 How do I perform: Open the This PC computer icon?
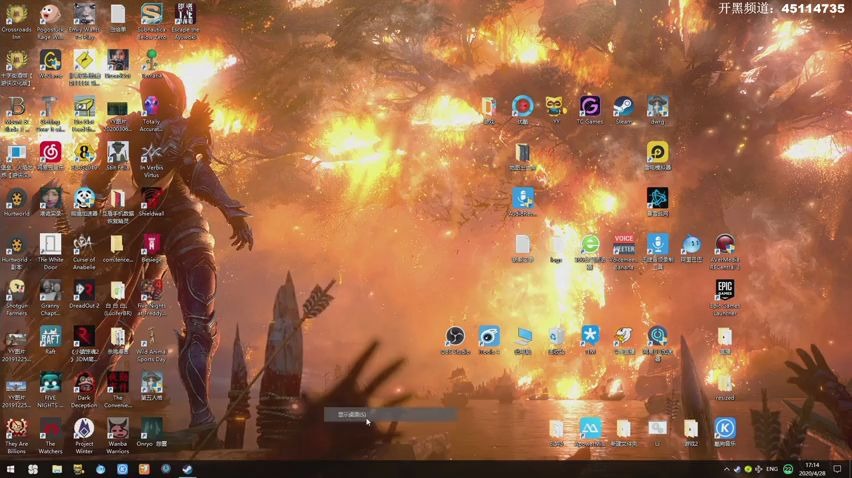coord(523,340)
